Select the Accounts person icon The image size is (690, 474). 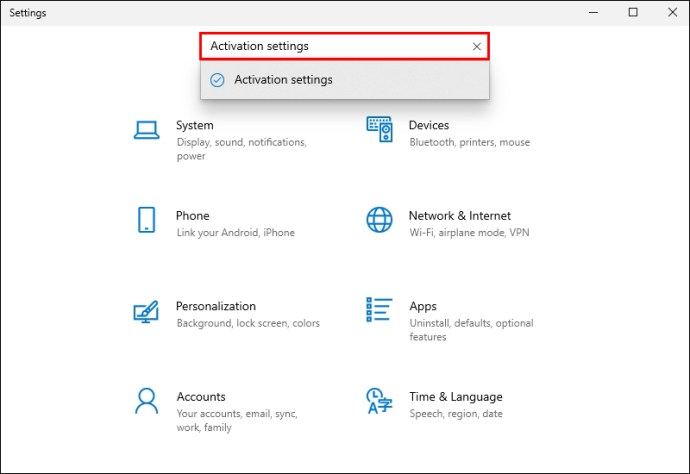[147, 401]
